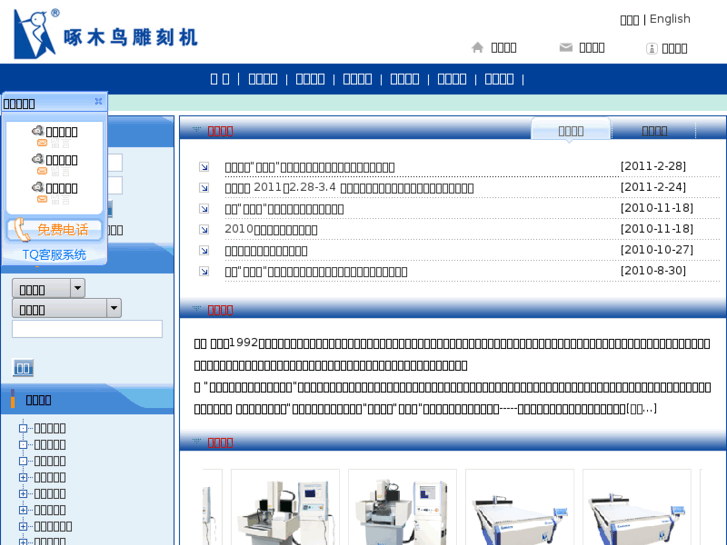Screen dimensions: 727x545
Task: Click the arrow icon beside the headline starting with 2010
Action: pos(204,230)
